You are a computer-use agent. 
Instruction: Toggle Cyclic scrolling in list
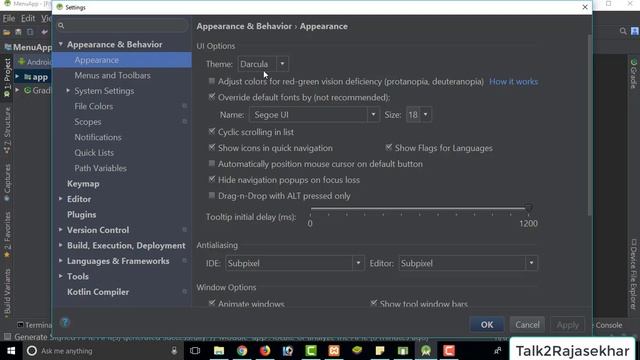211,131
